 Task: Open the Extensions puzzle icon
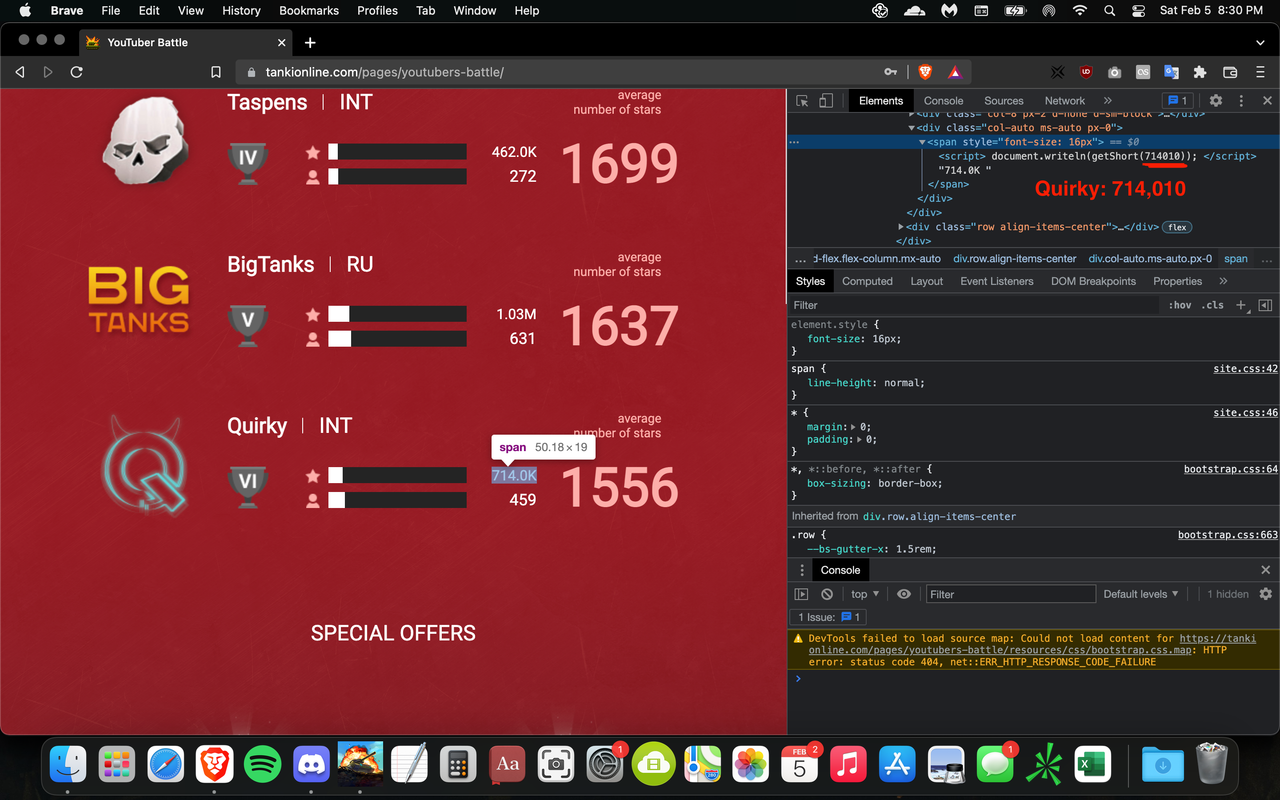coord(1200,72)
